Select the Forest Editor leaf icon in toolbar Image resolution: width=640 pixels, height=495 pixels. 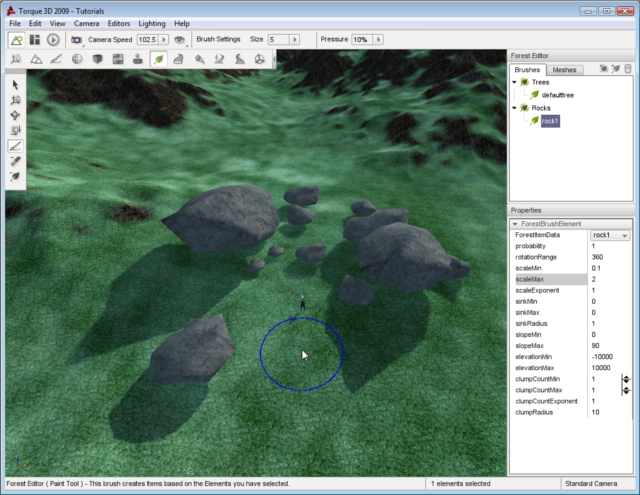(158, 59)
